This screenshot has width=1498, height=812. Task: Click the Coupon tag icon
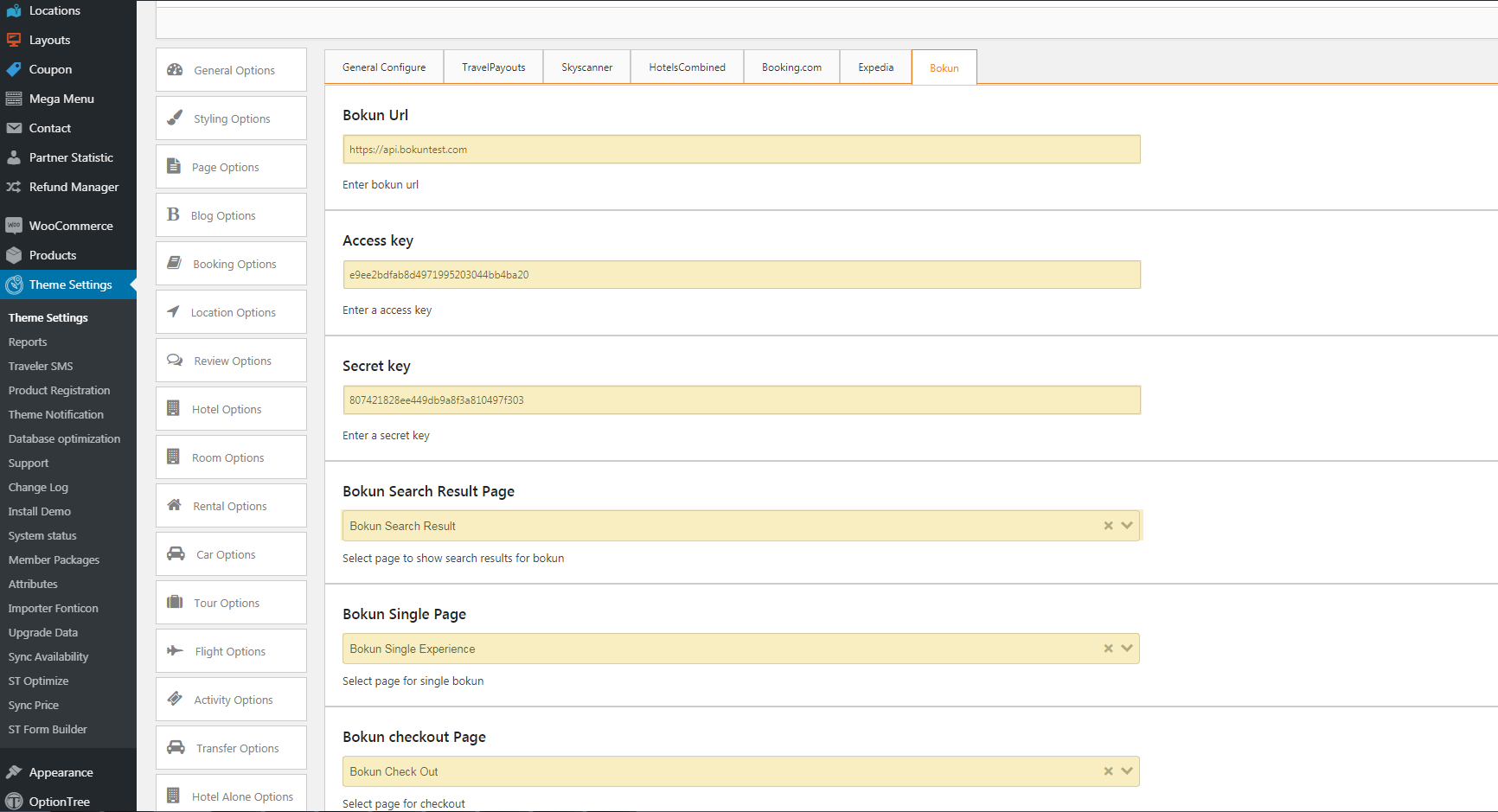pyautogui.click(x=14, y=69)
